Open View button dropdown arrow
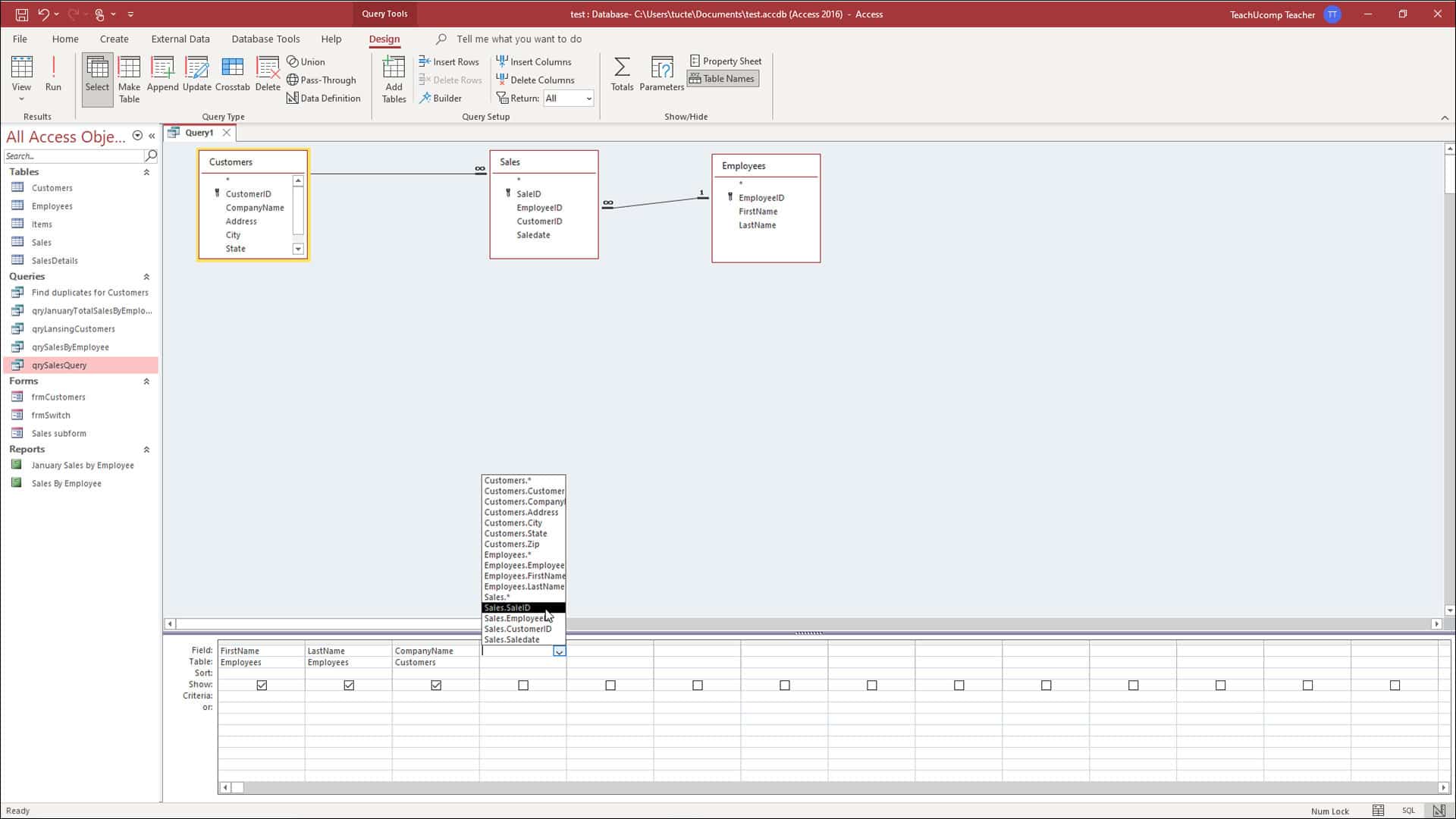Viewport: 1456px width, 819px height. (21, 99)
